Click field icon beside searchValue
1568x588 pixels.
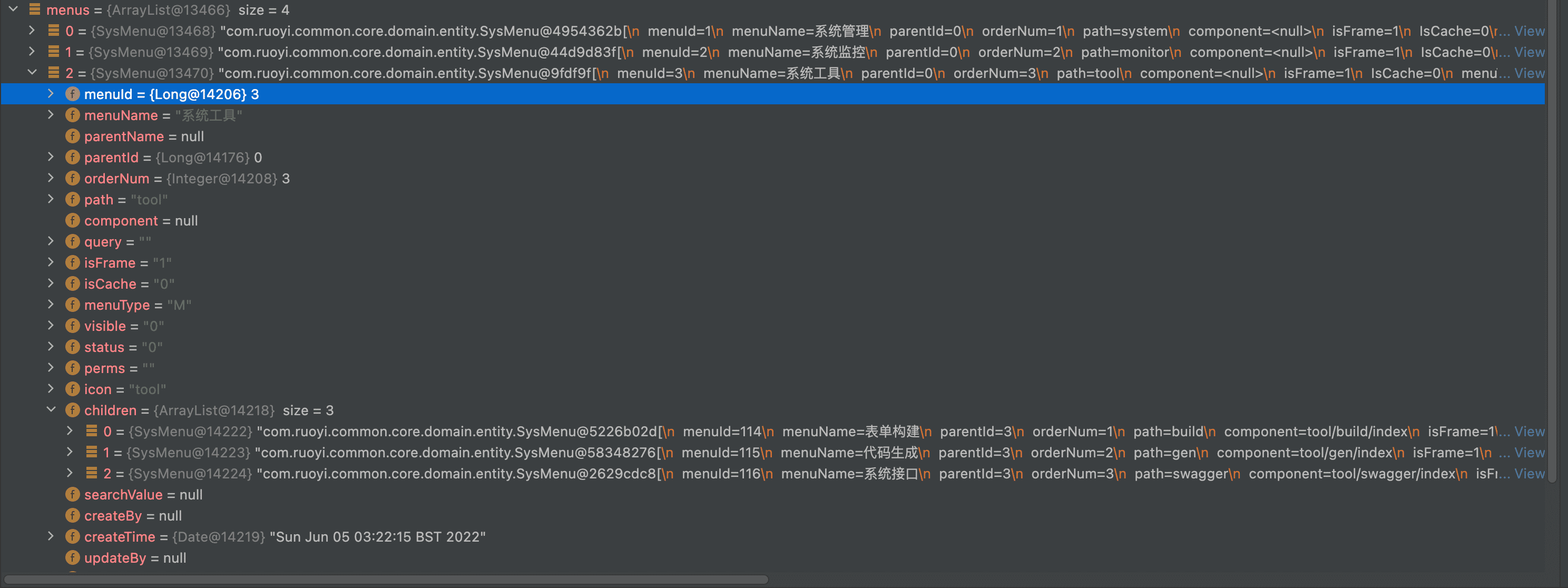(x=72, y=494)
